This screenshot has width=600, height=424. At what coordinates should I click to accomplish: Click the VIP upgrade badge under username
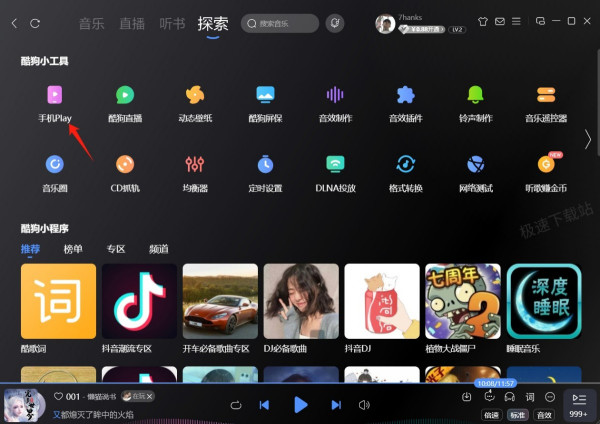click(x=421, y=29)
